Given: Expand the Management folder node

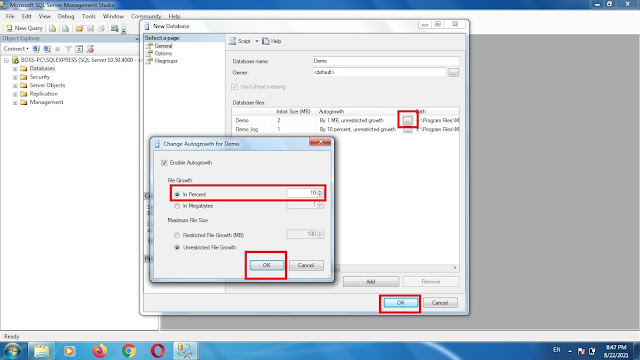Looking at the screenshot, I should click(x=15, y=102).
